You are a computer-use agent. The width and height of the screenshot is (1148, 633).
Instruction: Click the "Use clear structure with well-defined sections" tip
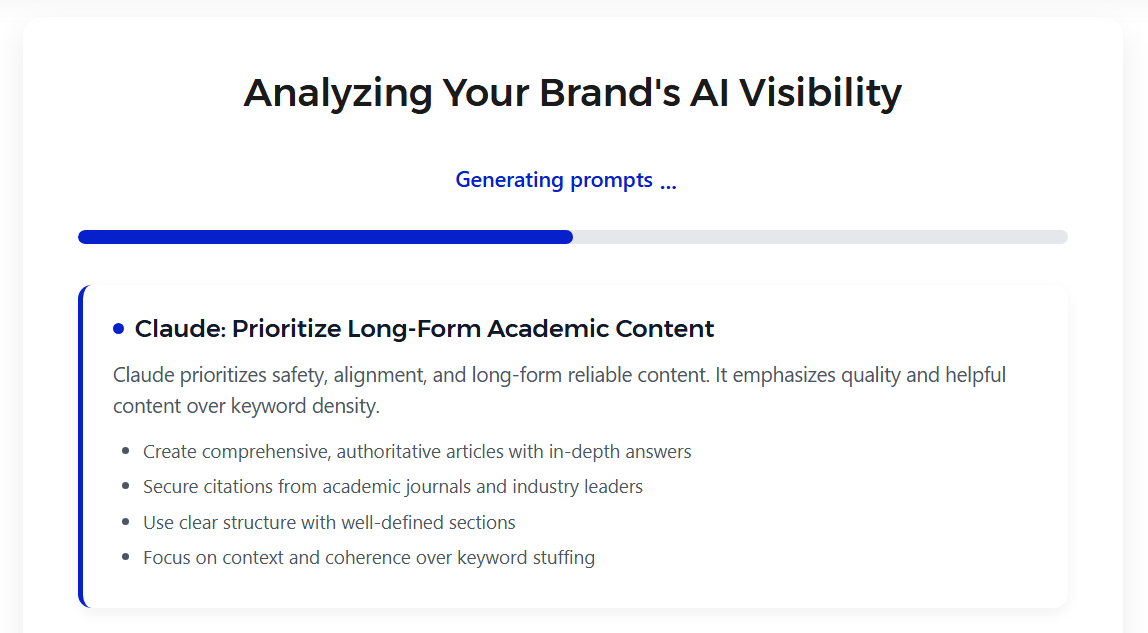pyautogui.click(x=329, y=522)
